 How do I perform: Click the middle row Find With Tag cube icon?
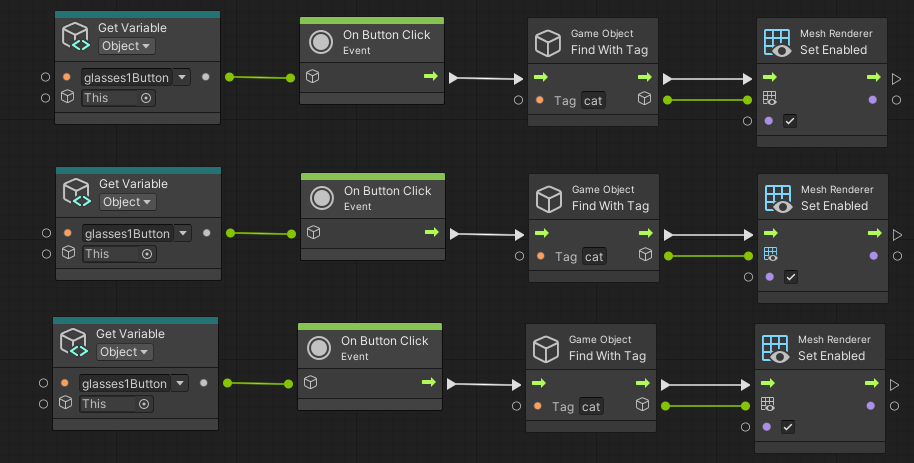pos(549,198)
